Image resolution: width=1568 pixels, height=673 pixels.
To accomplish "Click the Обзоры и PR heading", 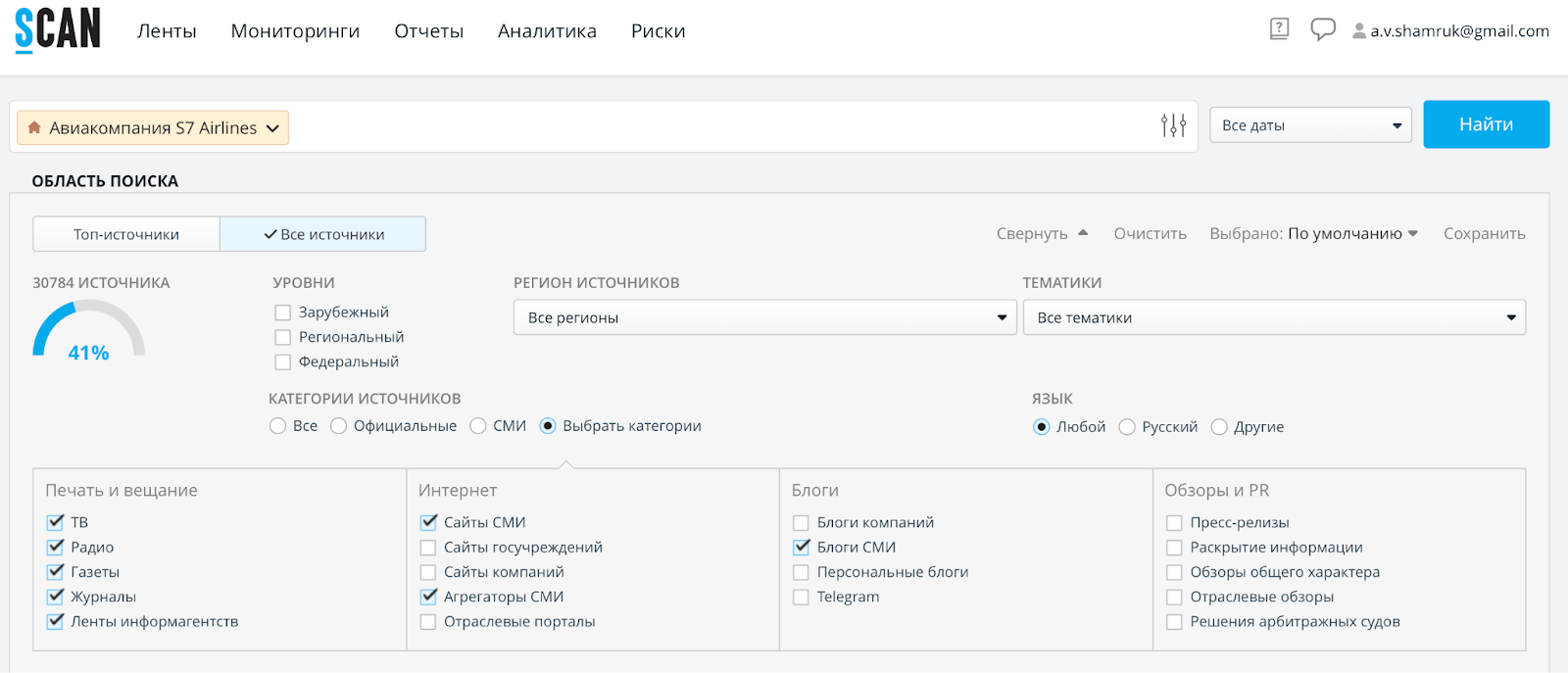I will pos(1216,491).
